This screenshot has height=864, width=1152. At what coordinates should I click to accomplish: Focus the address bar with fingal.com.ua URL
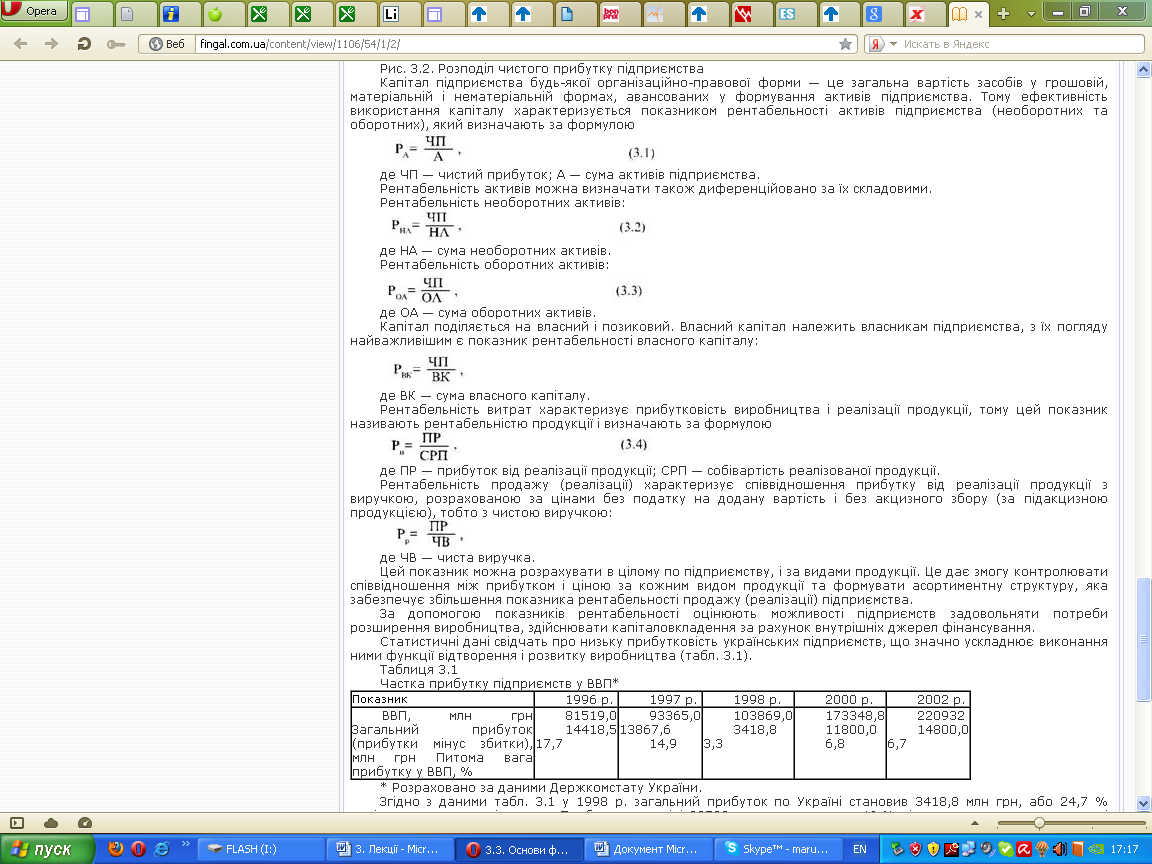[x=514, y=44]
